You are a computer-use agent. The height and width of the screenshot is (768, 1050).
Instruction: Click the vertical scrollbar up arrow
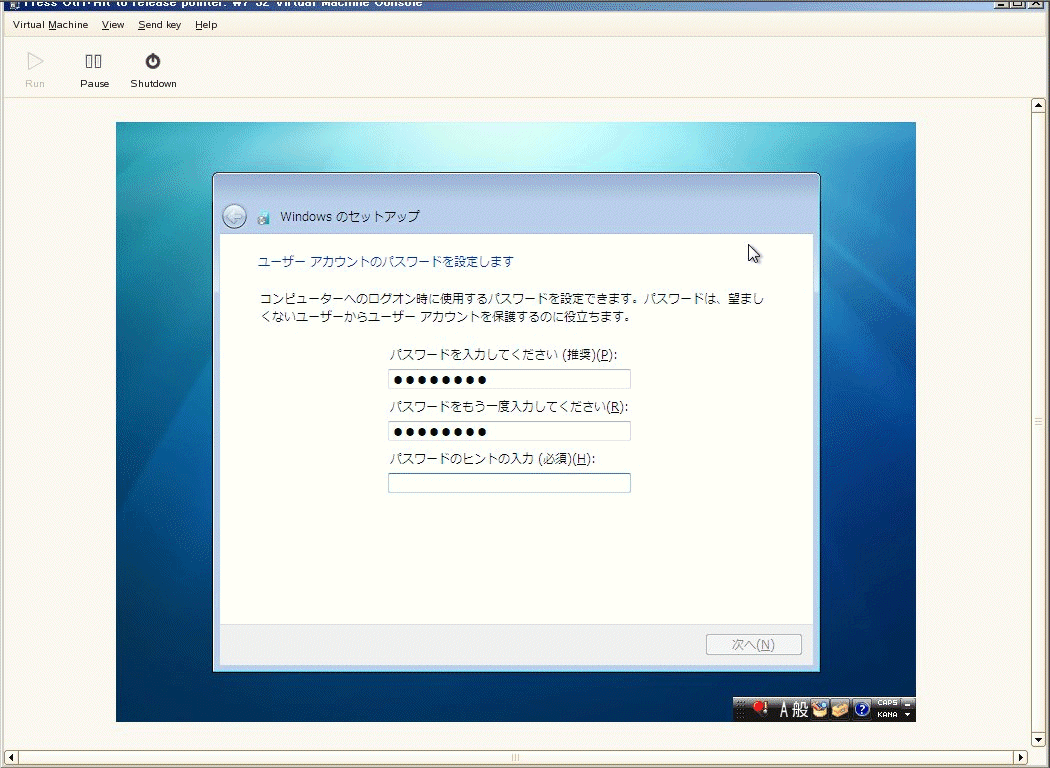point(1038,105)
